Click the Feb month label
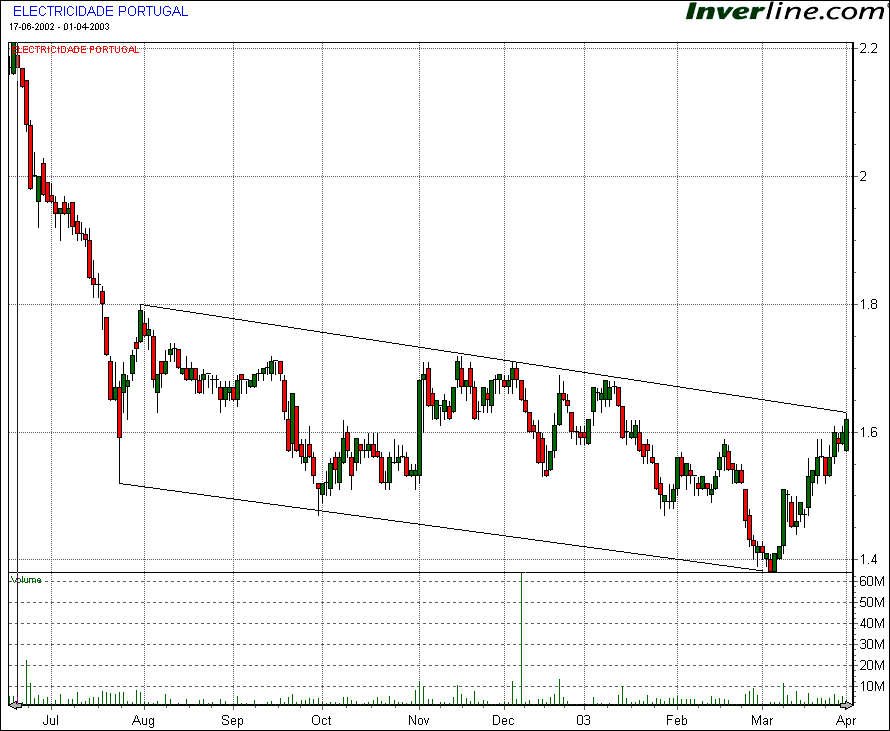Viewport: 890px width, 731px height. point(677,720)
